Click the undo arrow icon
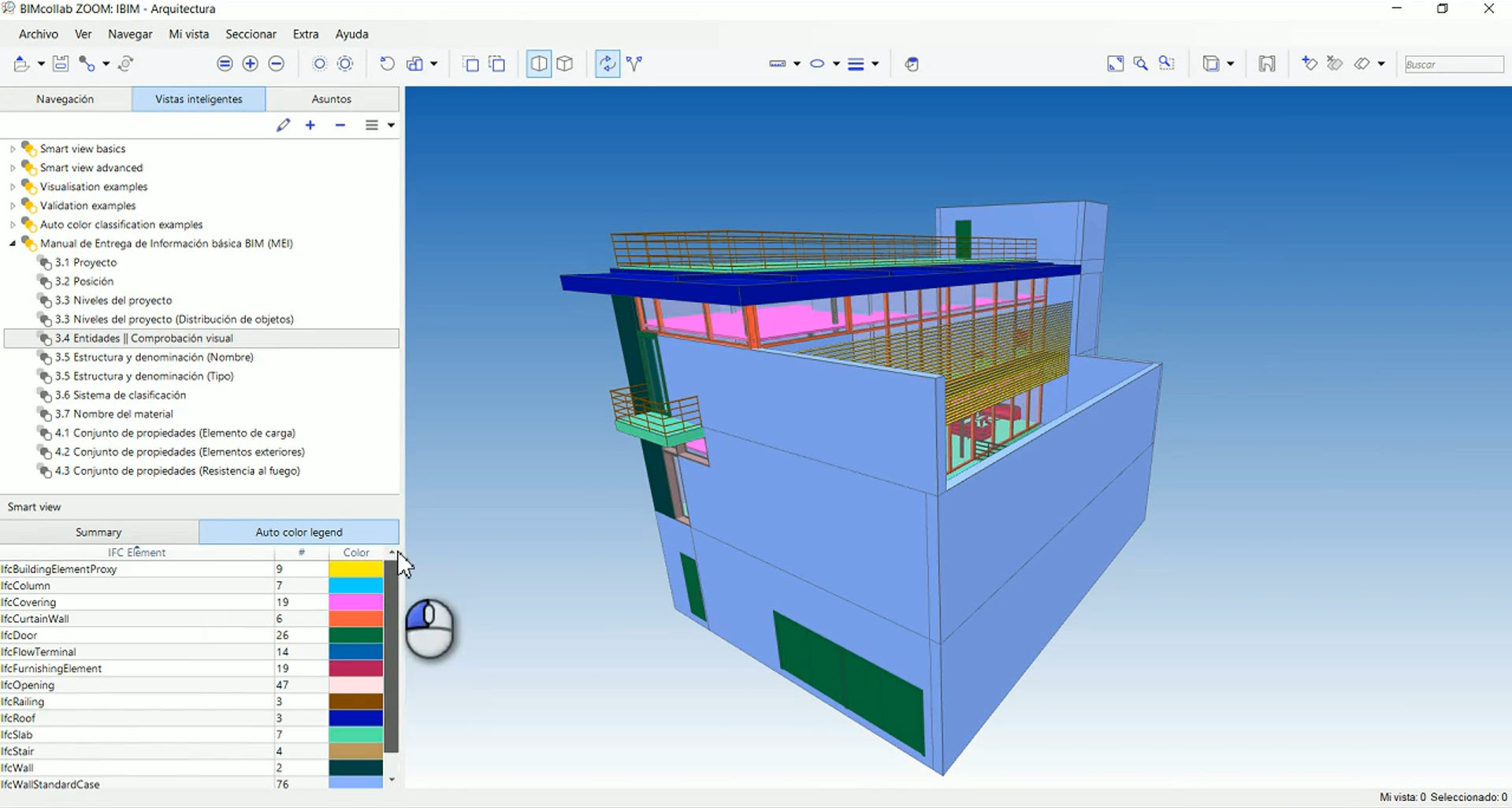This screenshot has height=808, width=1512. [387, 64]
